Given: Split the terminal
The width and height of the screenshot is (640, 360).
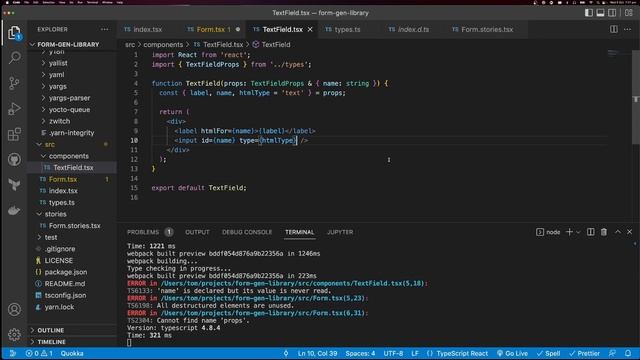Looking at the screenshot, I should [x=591, y=232].
